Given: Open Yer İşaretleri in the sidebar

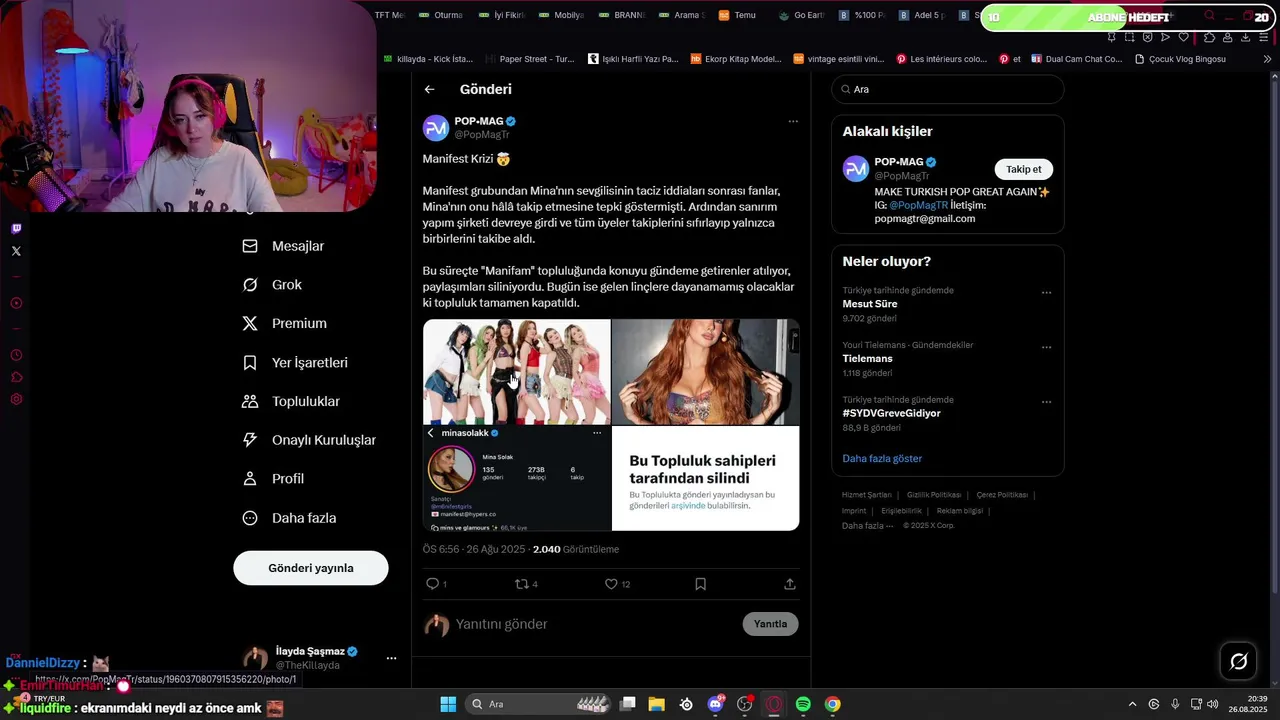Looking at the screenshot, I should (296, 362).
